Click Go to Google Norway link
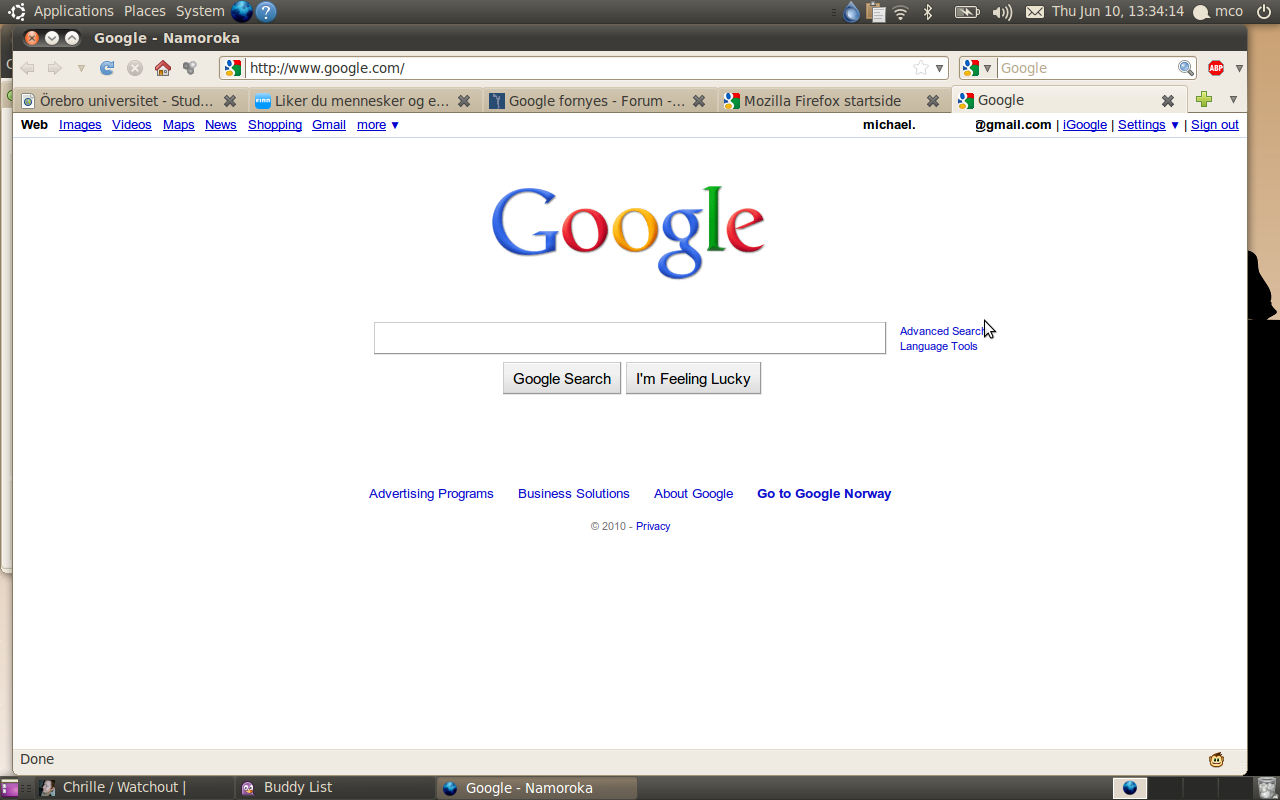 point(824,494)
